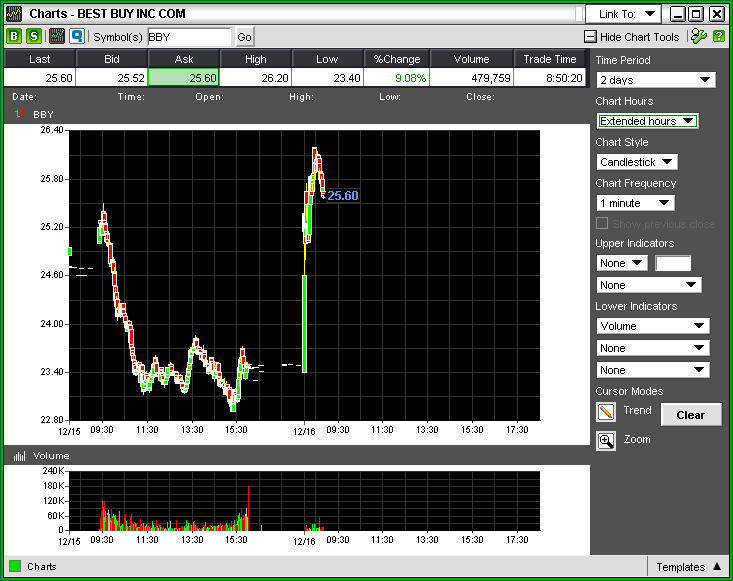This screenshot has height=581, width=733.
Task: Click the Low column header
Action: pyautogui.click(x=327, y=59)
